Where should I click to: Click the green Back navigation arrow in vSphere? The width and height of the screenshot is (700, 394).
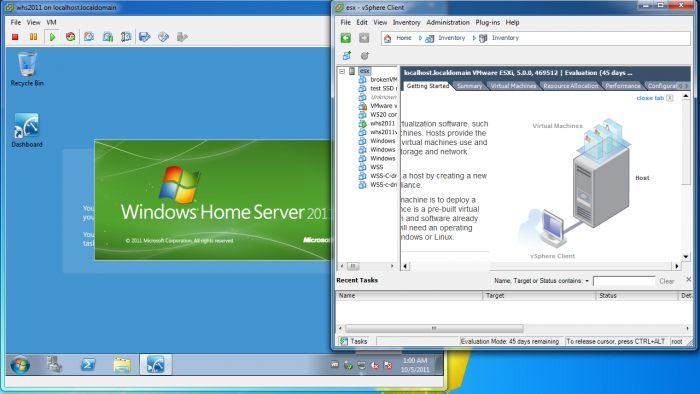[346, 38]
